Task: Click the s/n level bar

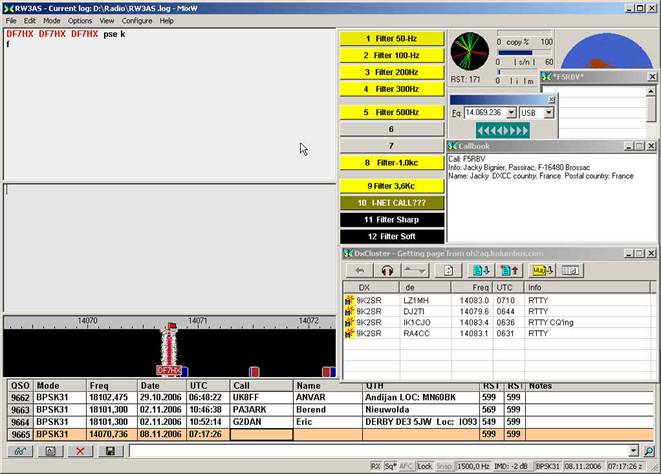Action: pos(524,53)
